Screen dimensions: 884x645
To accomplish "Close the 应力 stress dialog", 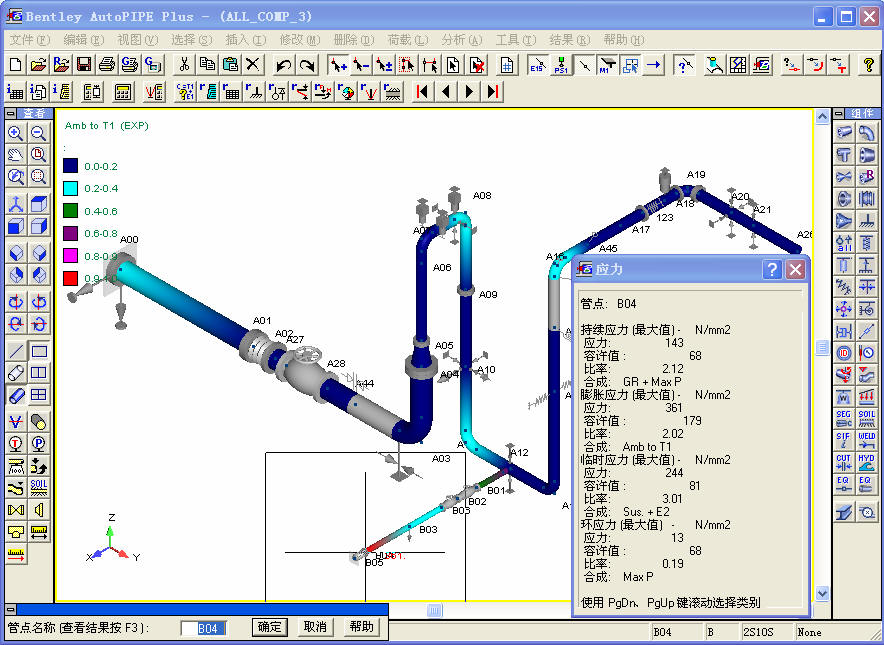I will point(795,270).
